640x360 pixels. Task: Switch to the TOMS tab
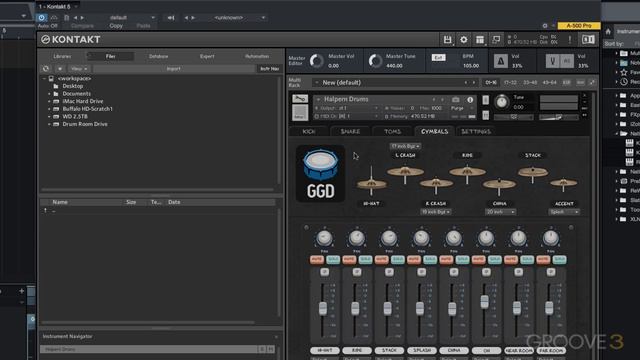click(x=392, y=131)
